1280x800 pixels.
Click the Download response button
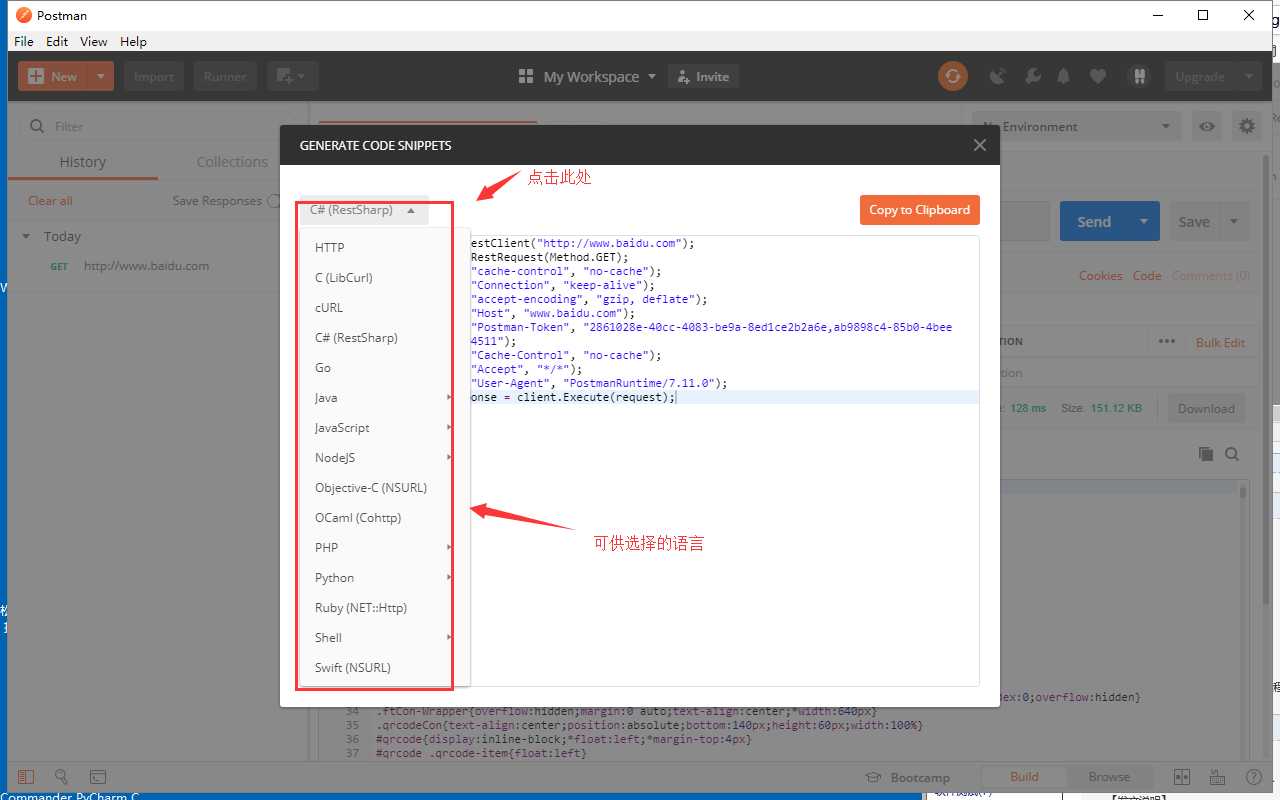point(1206,408)
